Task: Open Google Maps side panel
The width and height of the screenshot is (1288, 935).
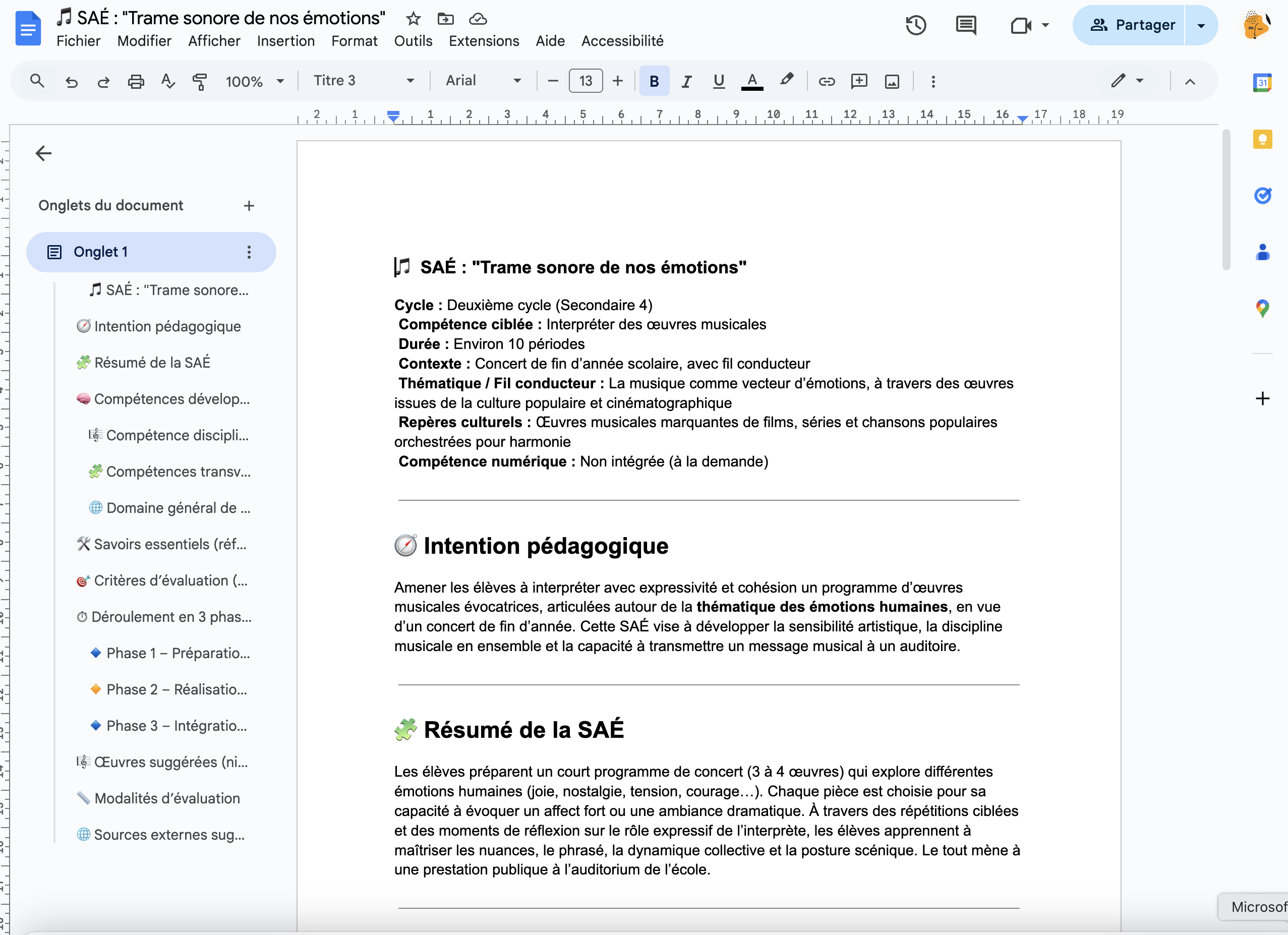Action: pyautogui.click(x=1262, y=309)
